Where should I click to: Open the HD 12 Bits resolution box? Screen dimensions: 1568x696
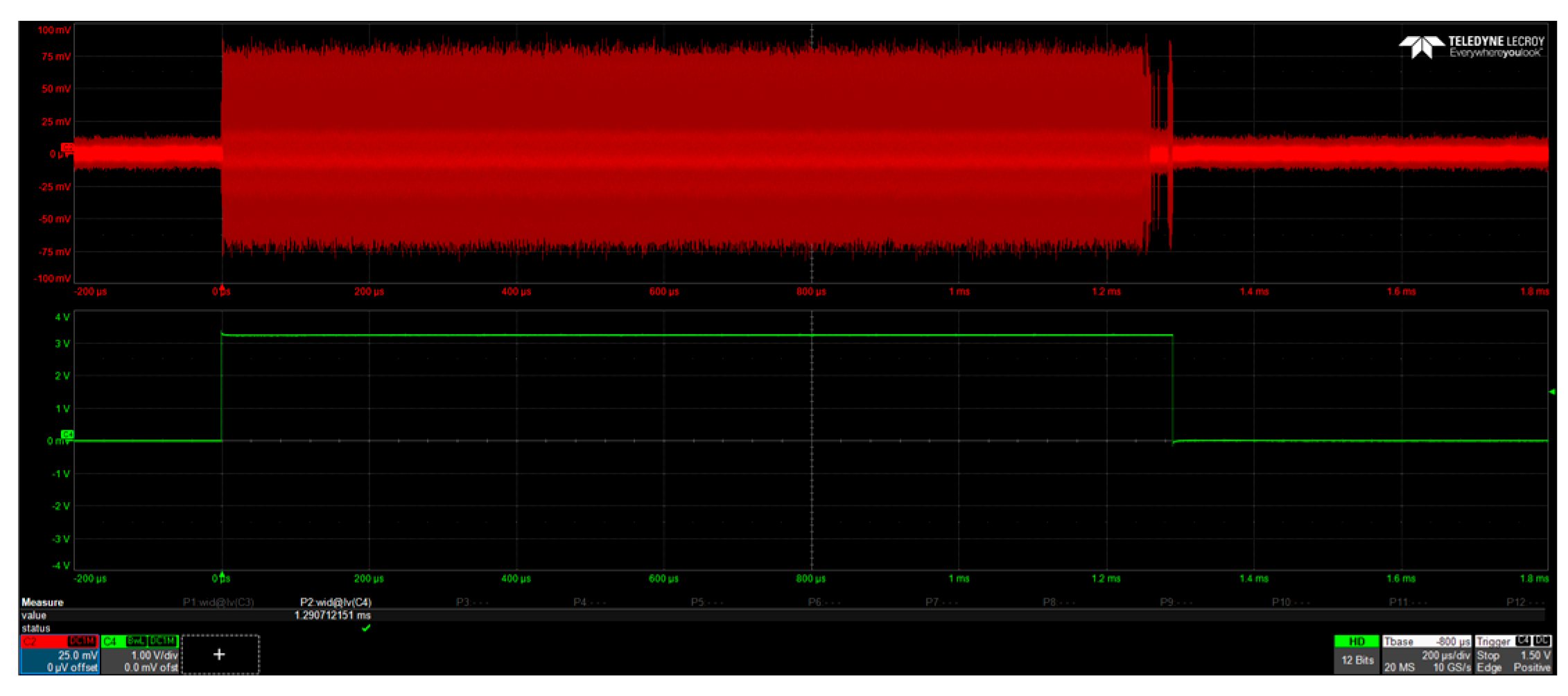tap(1357, 654)
